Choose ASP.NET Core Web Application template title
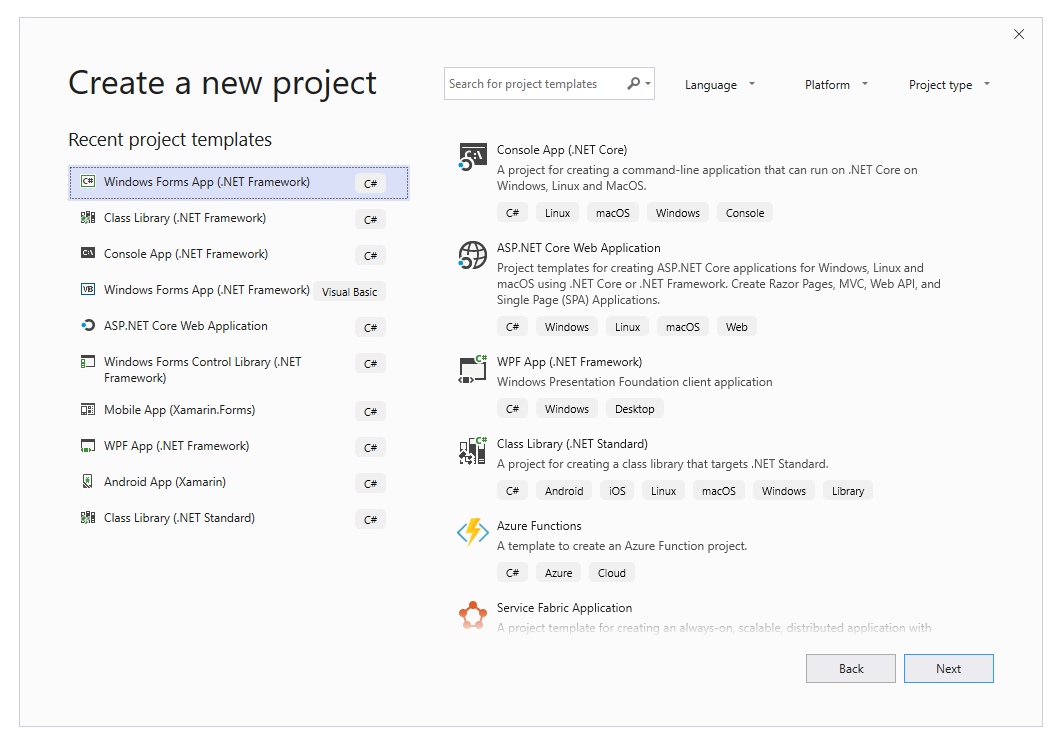Image resolution: width=1063 pixels, height=743 pixels. [578, 248]
